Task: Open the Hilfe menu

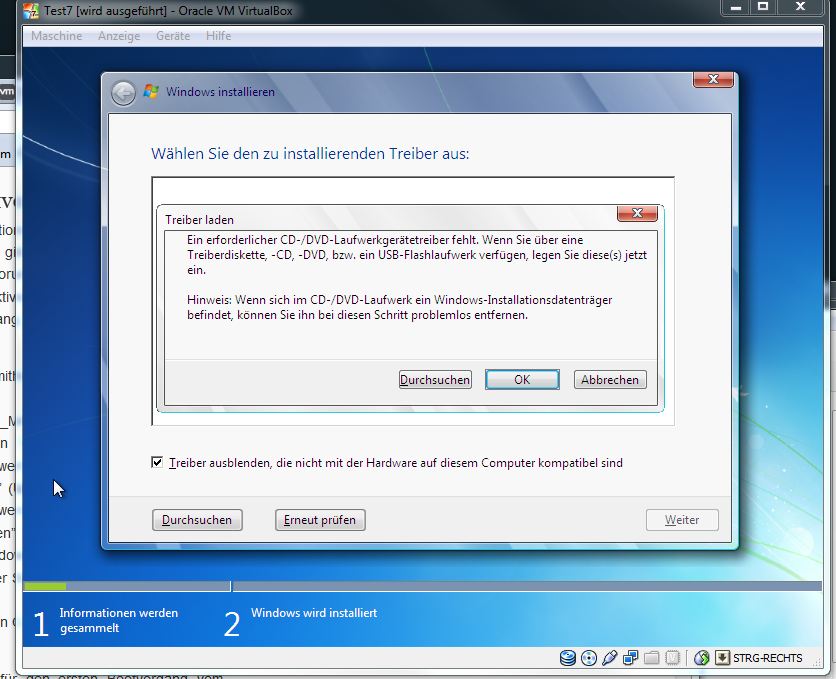Action: pyautogui.click(x=219, y=36)
